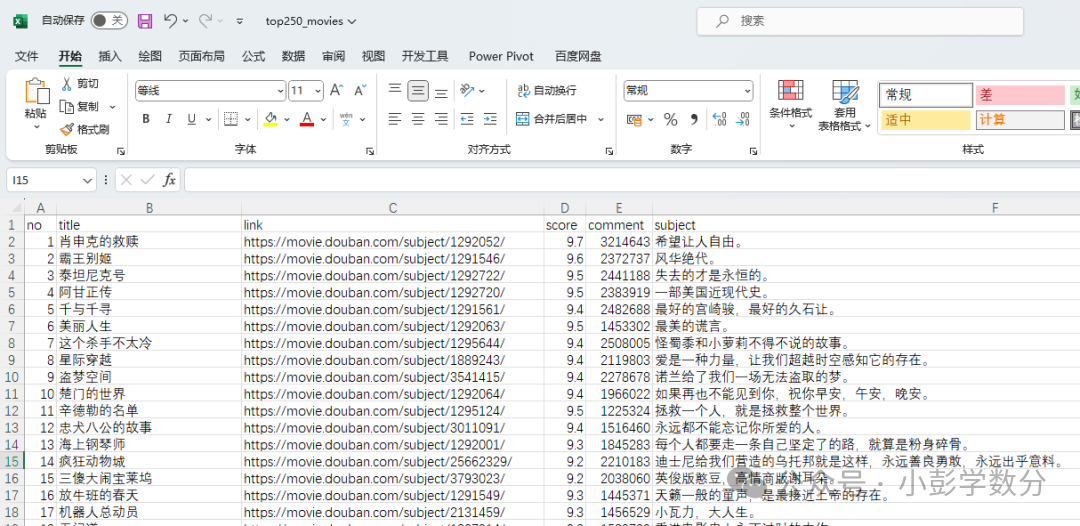Open the 文件 File tab
Image resolution: width=1080 pixels, height=526 pixels.
click(27, 56)
